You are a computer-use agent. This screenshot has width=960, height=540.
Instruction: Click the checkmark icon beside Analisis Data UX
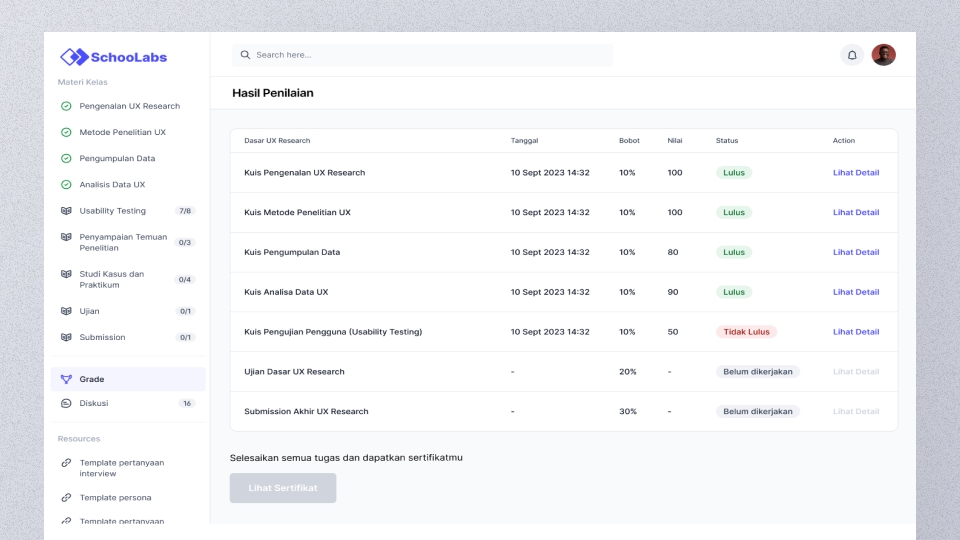pyautogui.click(x=66, y=184)
